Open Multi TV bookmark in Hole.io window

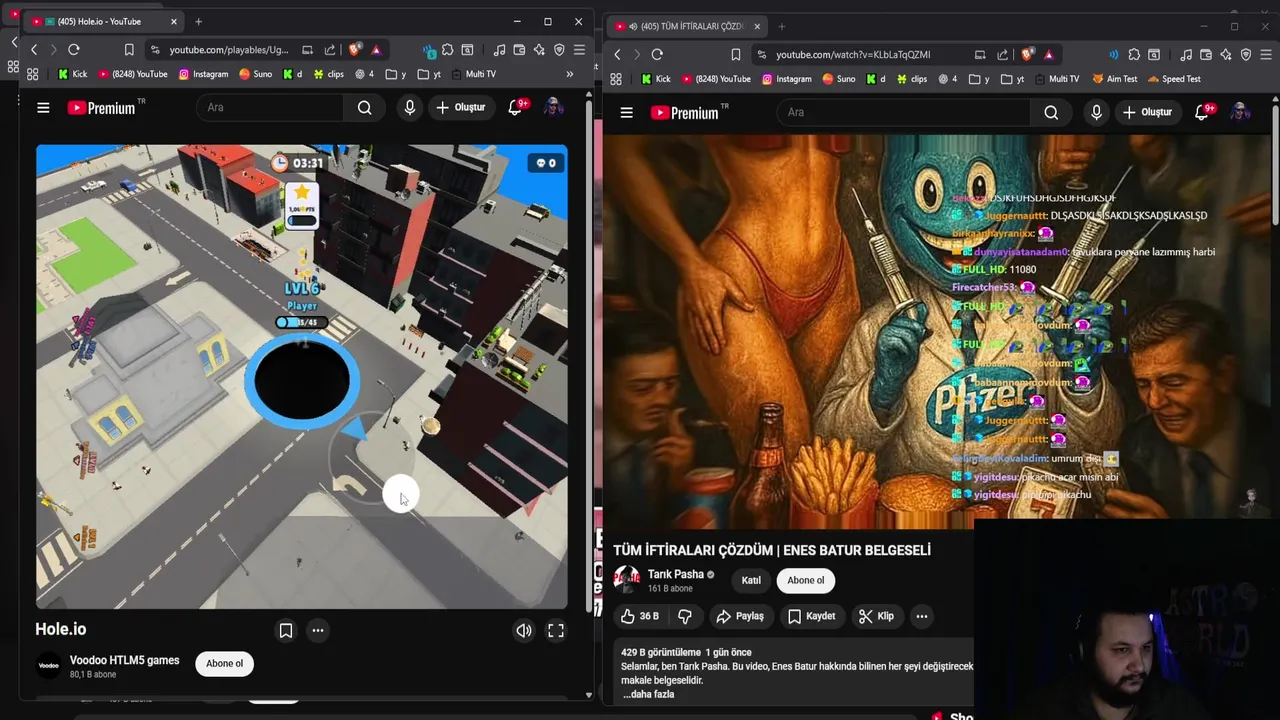[x=473, y=74]
